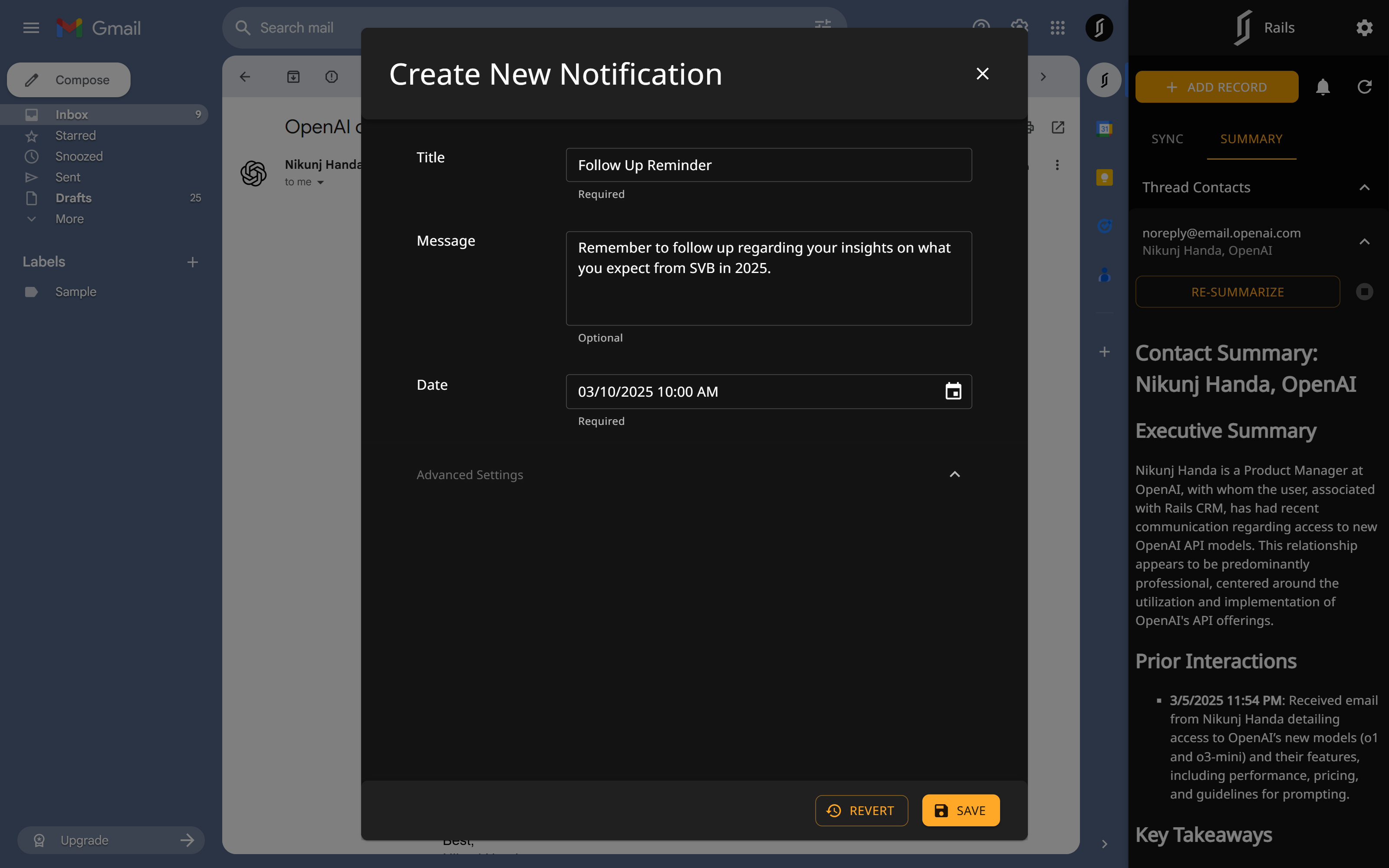
Task: Open Google Contacts in the side panel
Action: coord(1104,276)
